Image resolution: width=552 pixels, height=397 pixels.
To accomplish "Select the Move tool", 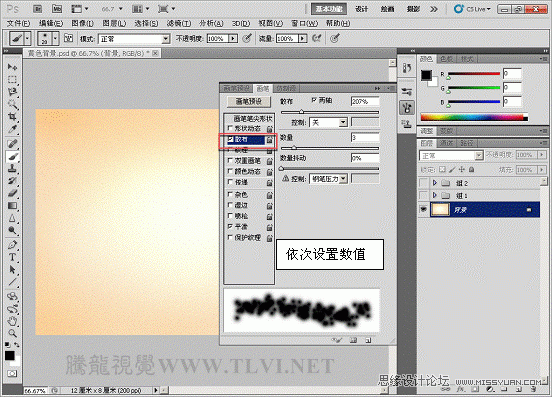I will tap(12, 67).
